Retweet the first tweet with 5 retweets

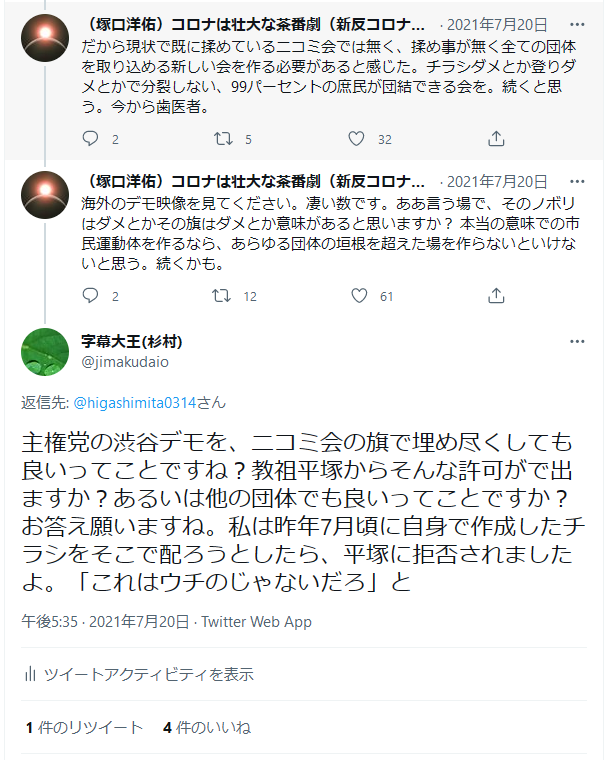click(223, 139)
